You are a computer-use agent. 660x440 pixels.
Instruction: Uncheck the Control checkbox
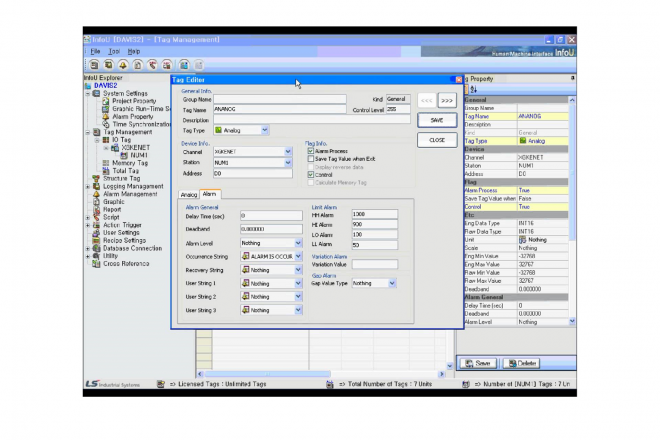(310, 174)
